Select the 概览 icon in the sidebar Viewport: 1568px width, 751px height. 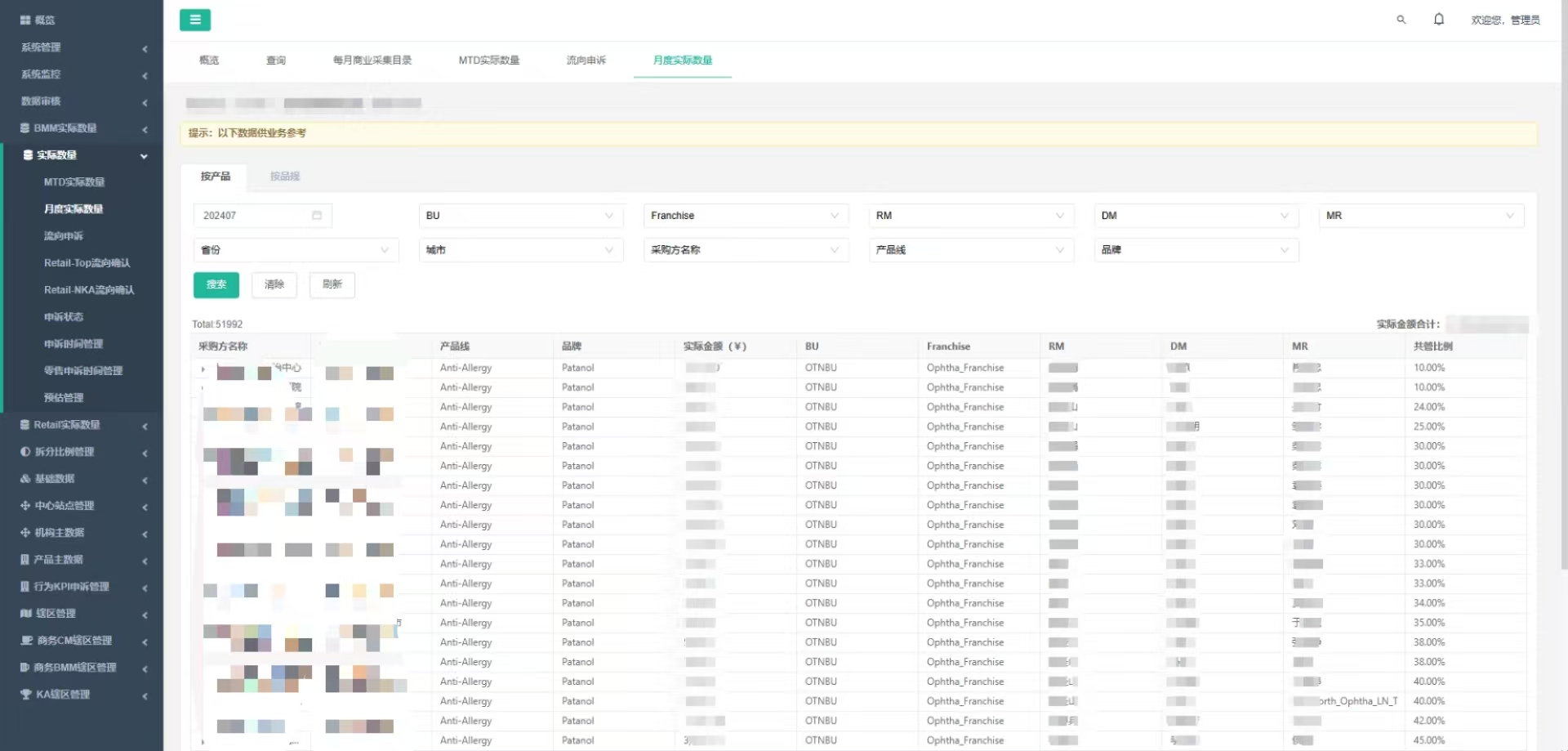pos(24,20)
